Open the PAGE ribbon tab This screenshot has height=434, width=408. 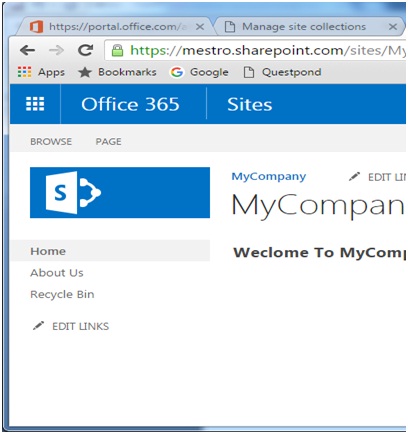pyautogui.click(x=108, y=141)
